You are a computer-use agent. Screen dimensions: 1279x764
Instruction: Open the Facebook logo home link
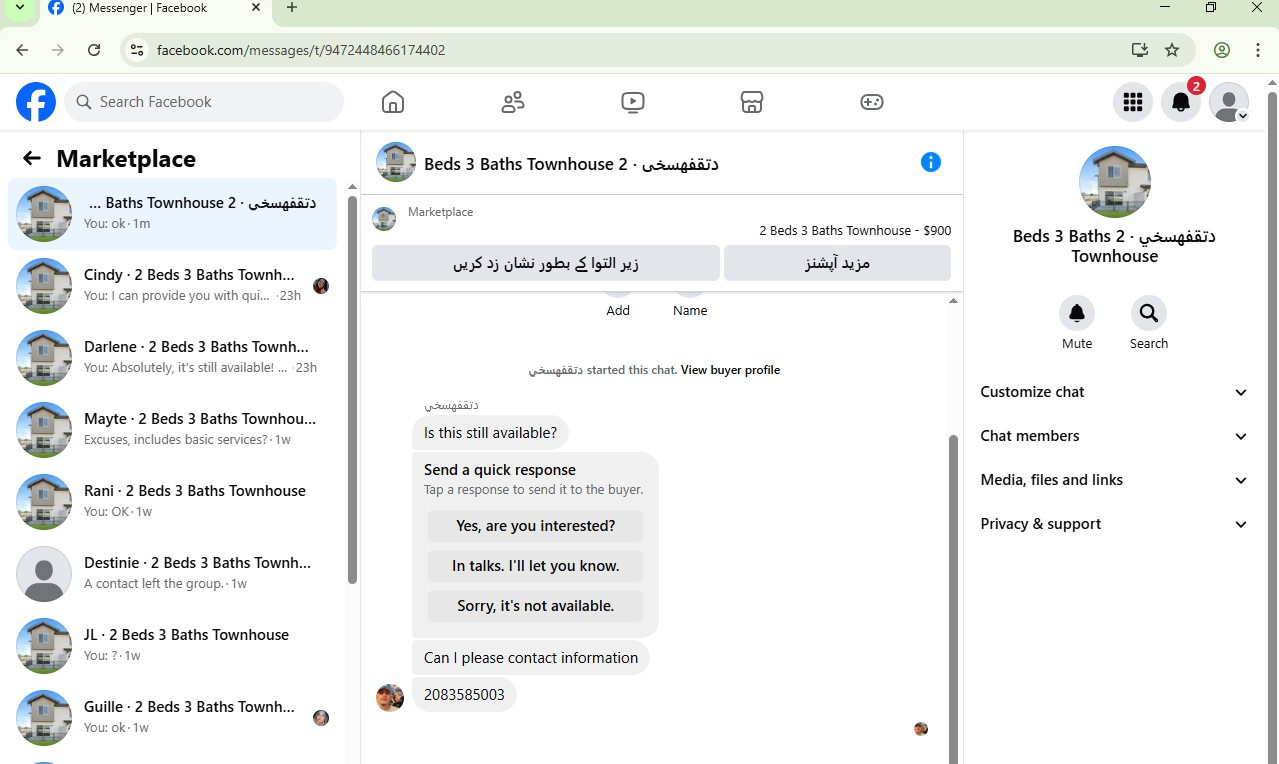point(36,102)
